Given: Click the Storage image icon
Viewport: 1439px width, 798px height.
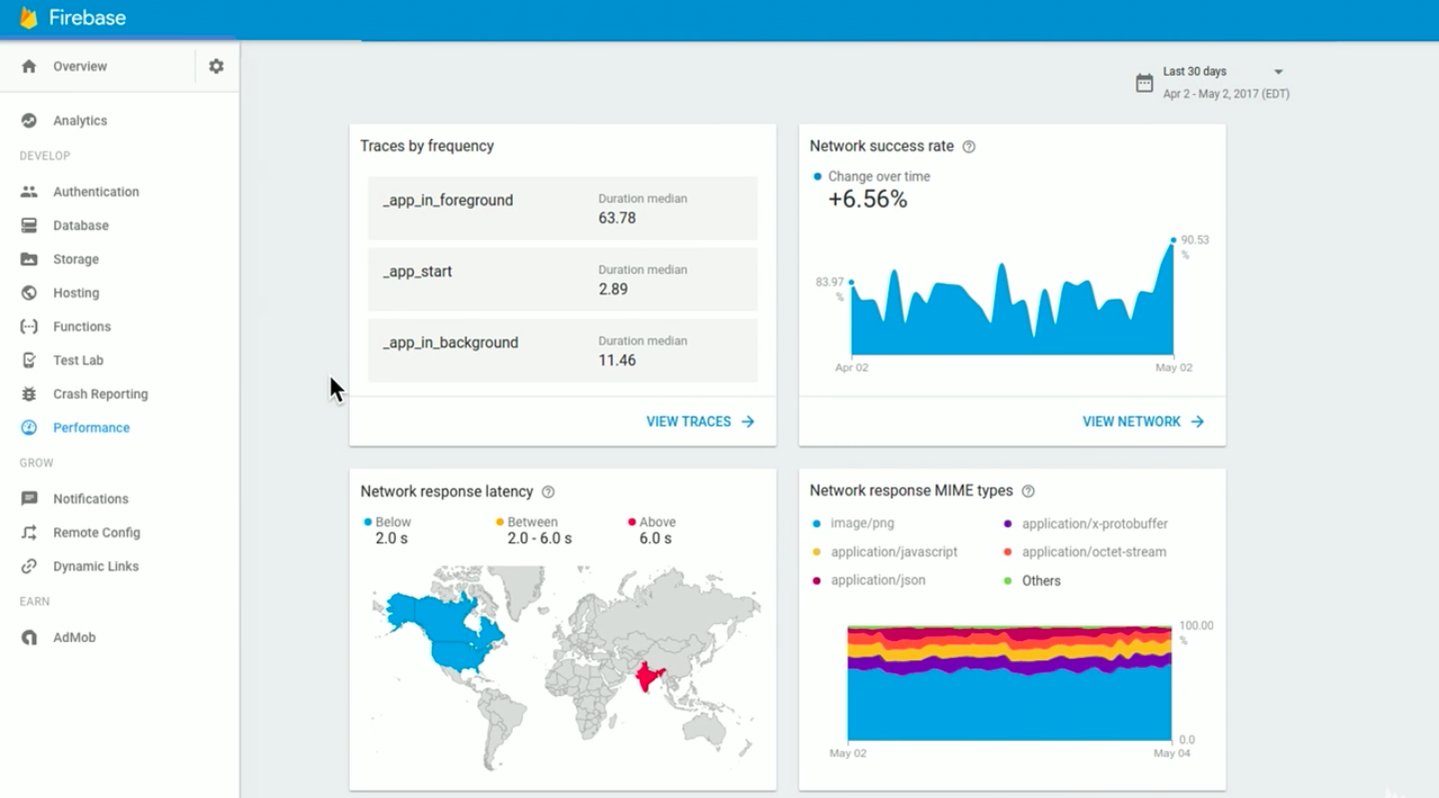Looking at the screenshot, I should [29, 259].
